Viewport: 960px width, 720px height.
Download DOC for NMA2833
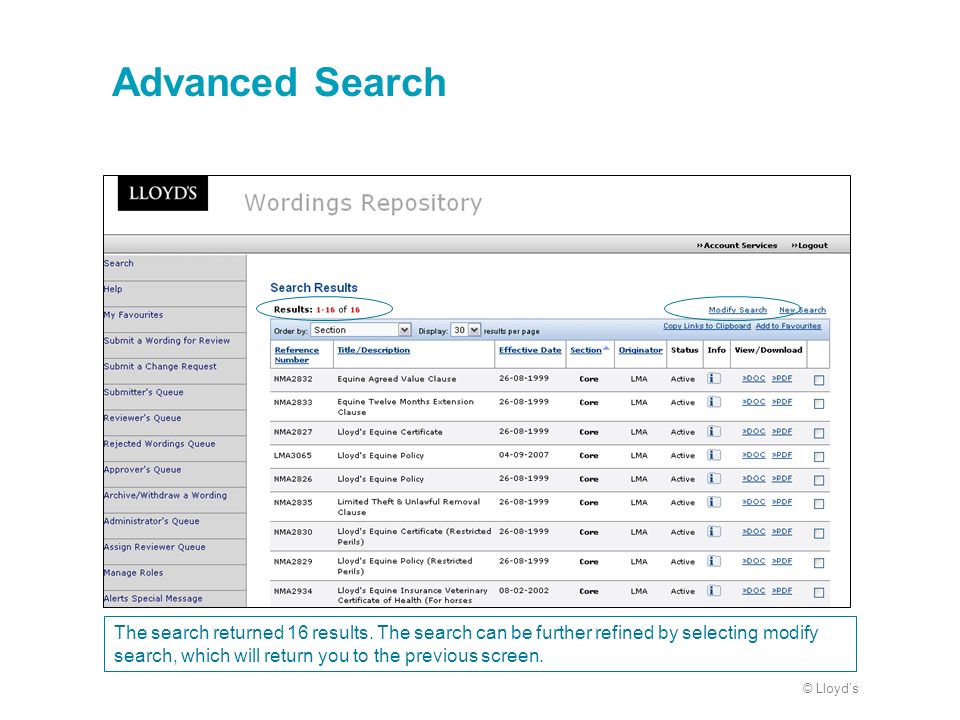tap(754, 402)
